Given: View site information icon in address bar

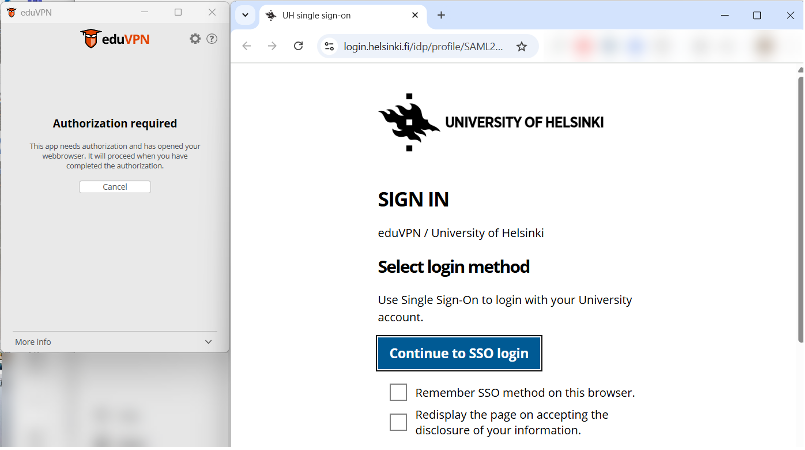Looking at the screenshot, I should [329, 46].
